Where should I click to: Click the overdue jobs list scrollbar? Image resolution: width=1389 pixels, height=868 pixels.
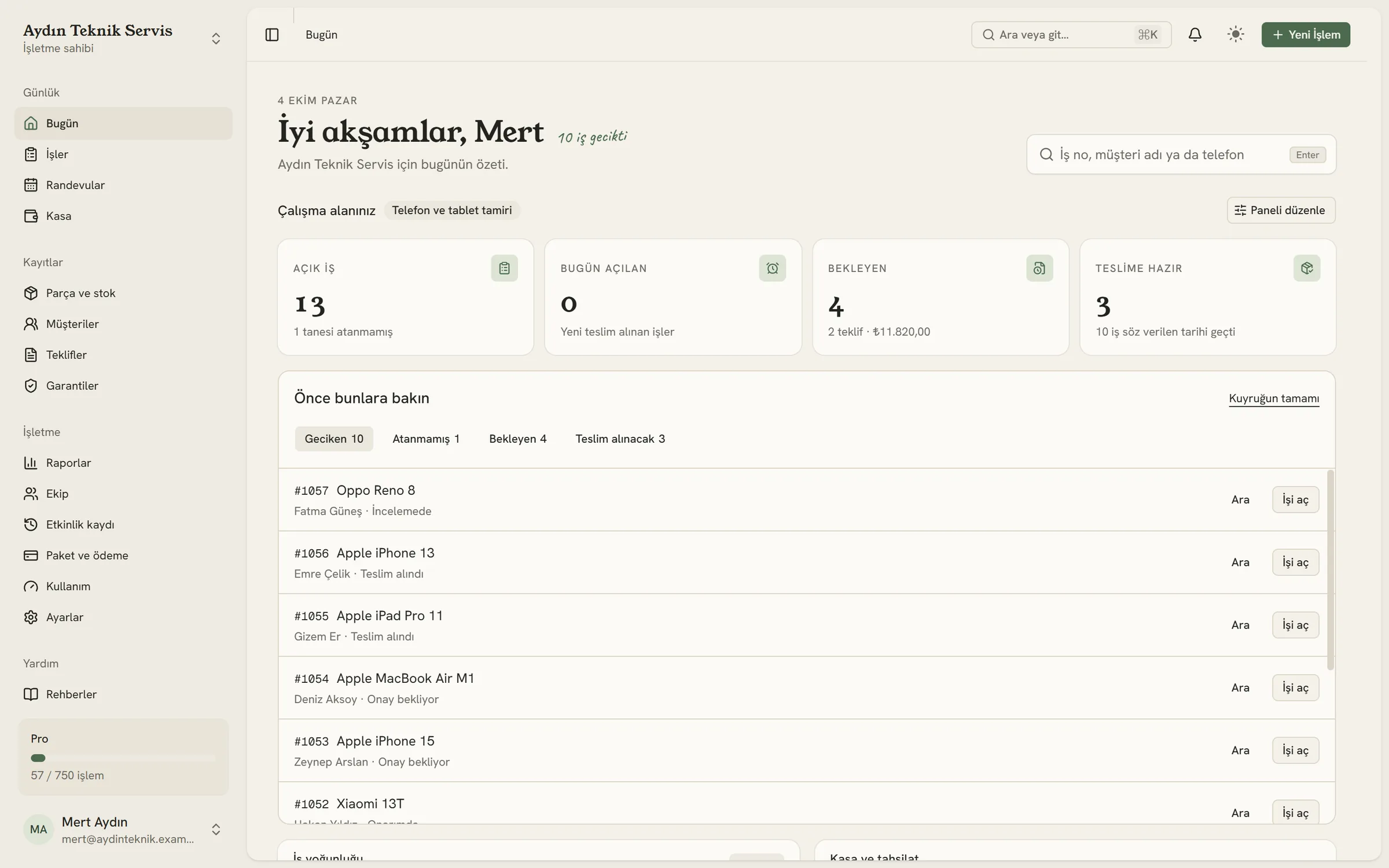coord(1331,570)
